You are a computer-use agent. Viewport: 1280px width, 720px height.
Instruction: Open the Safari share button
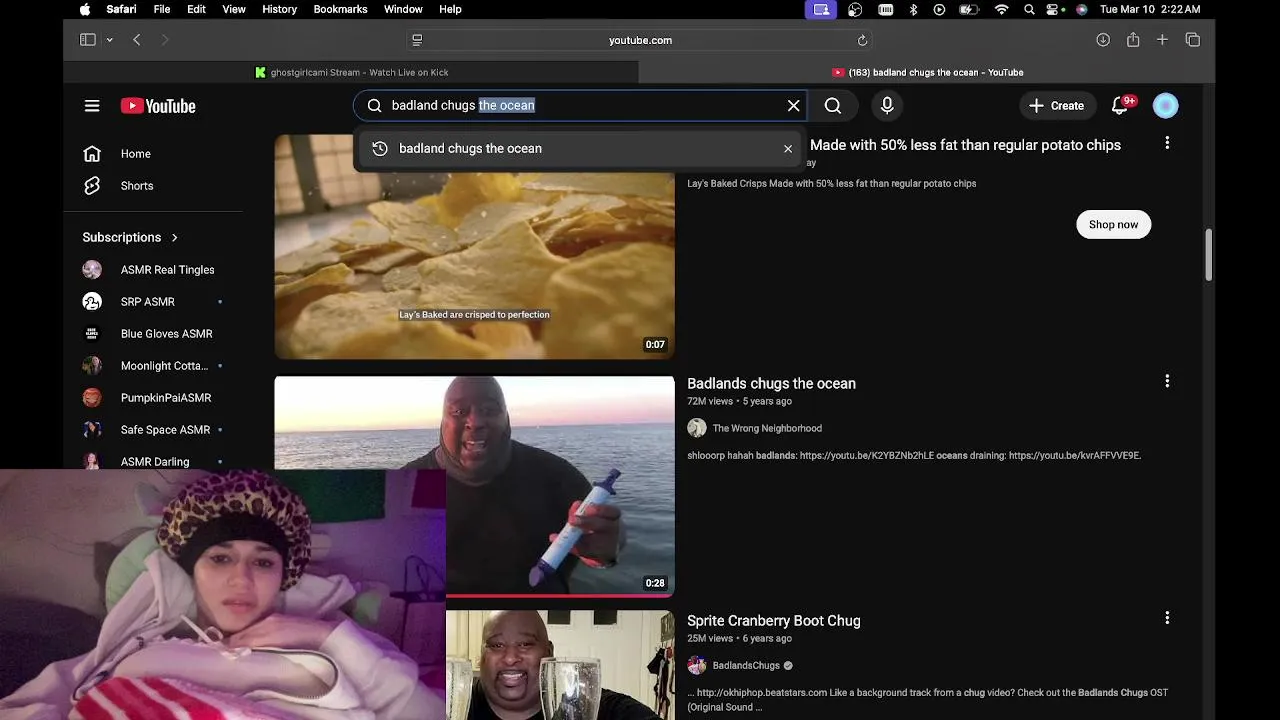click(1133, 40)
